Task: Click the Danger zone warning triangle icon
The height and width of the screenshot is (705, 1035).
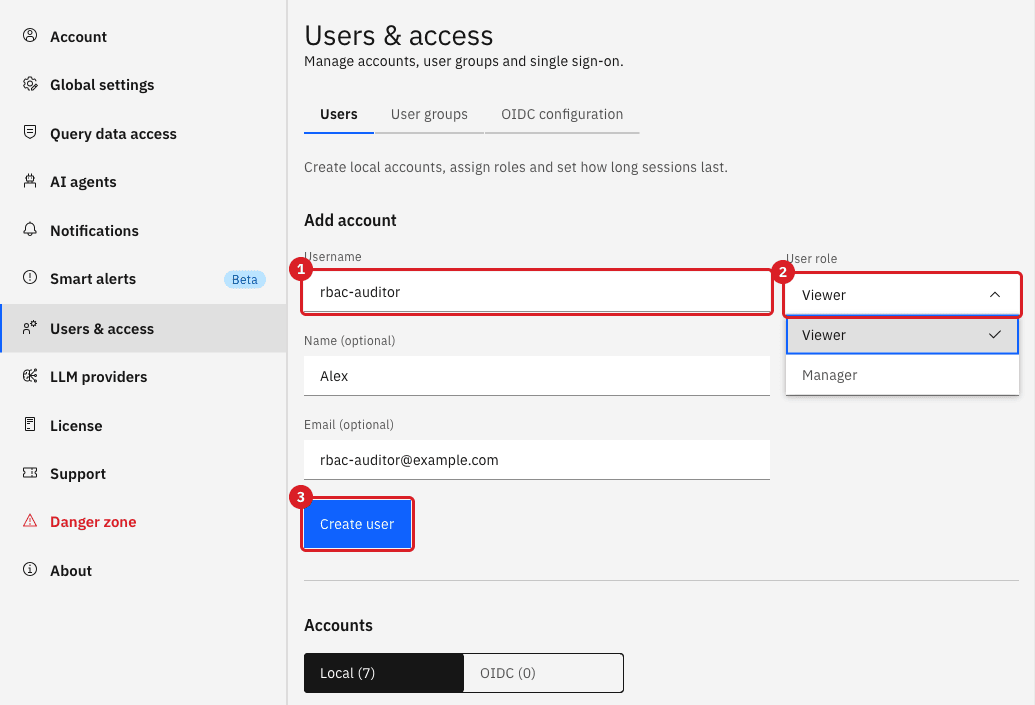Action: point(30,521)
